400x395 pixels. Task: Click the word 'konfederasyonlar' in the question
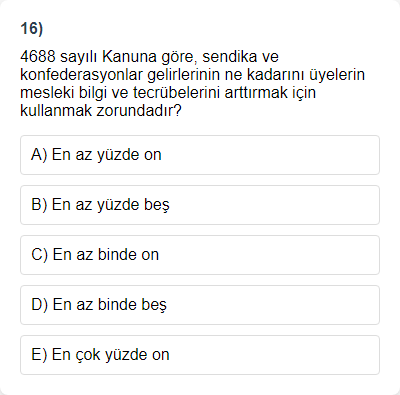(81, 75)
